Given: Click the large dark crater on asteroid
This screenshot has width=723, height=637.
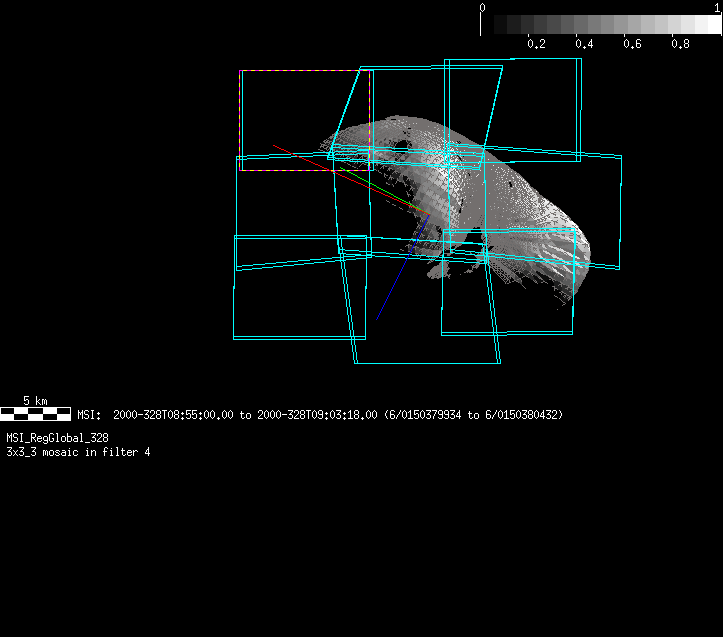Looking at the screenshot, I should (400, 145).
